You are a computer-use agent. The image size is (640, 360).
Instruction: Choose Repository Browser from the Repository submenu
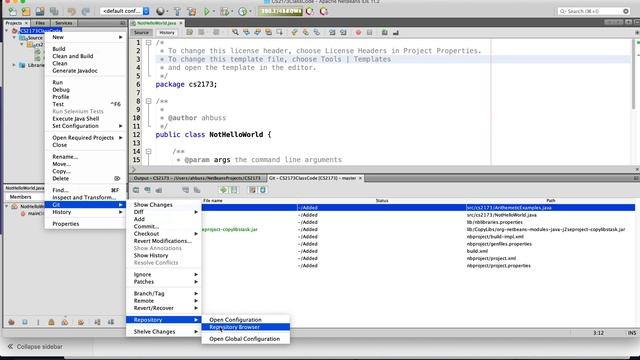(246, 327)
